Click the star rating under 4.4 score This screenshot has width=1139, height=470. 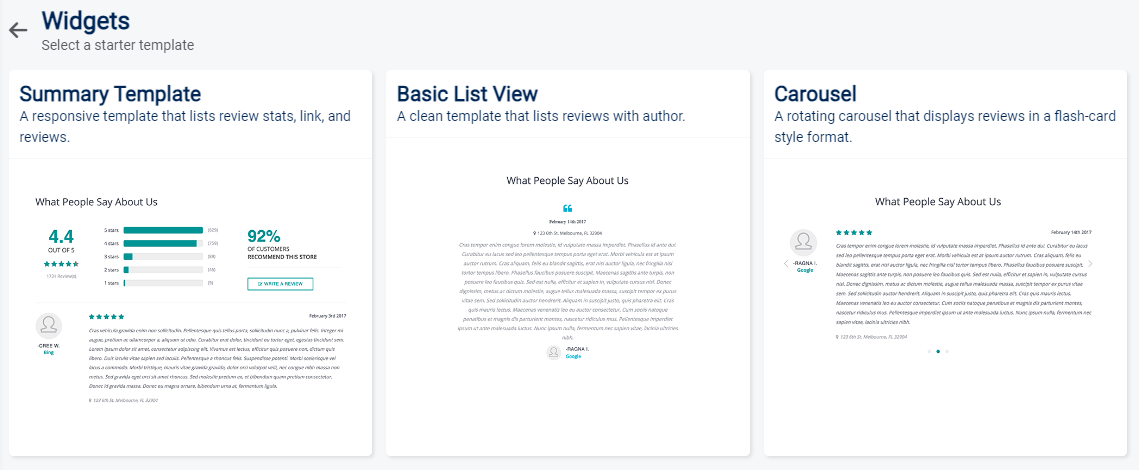point(62,264)
